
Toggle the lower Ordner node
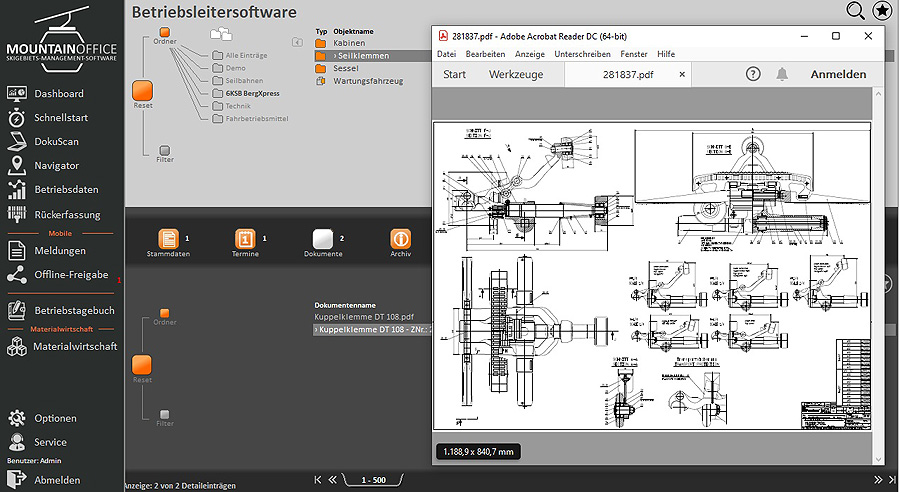tap(165, 313)
